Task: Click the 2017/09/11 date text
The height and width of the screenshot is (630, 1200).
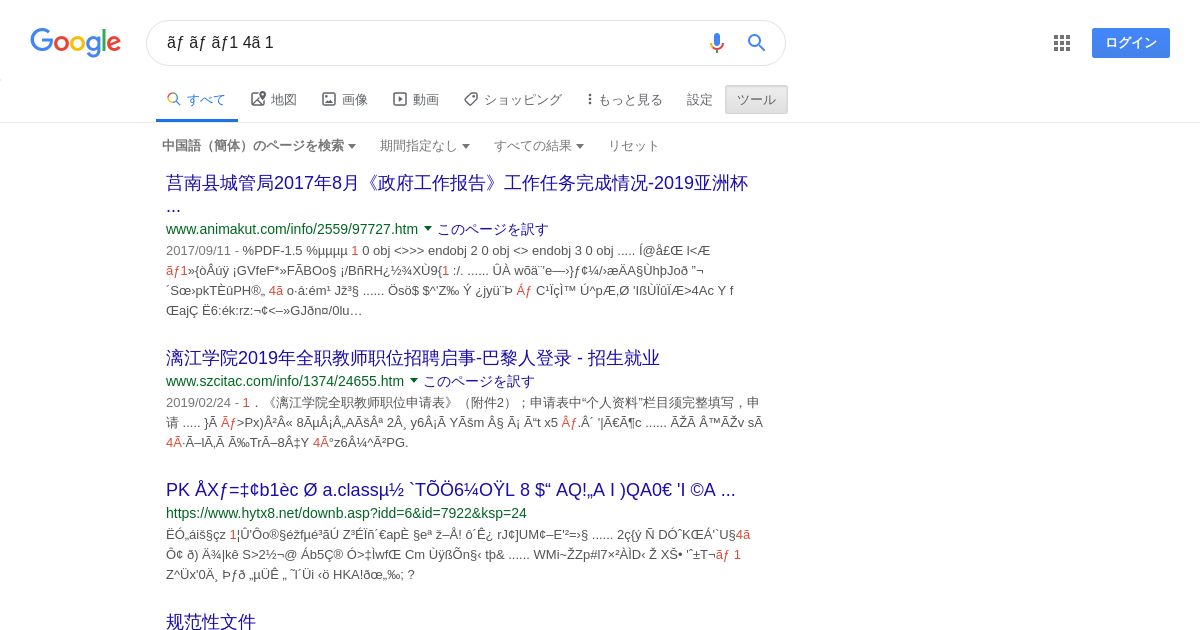Action: (x=198, y=251)
